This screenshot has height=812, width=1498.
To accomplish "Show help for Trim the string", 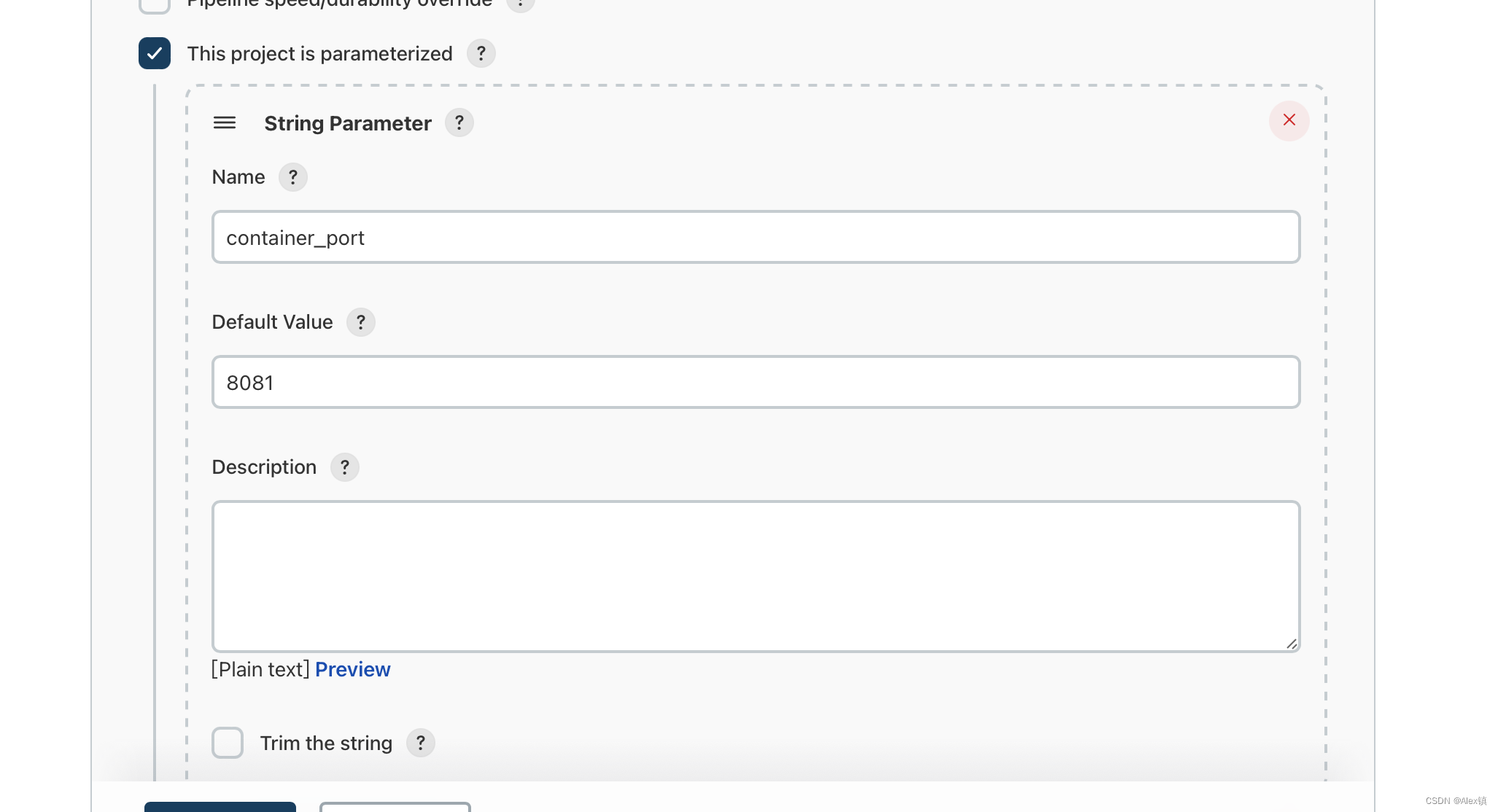I will click(x=420, y=743).
